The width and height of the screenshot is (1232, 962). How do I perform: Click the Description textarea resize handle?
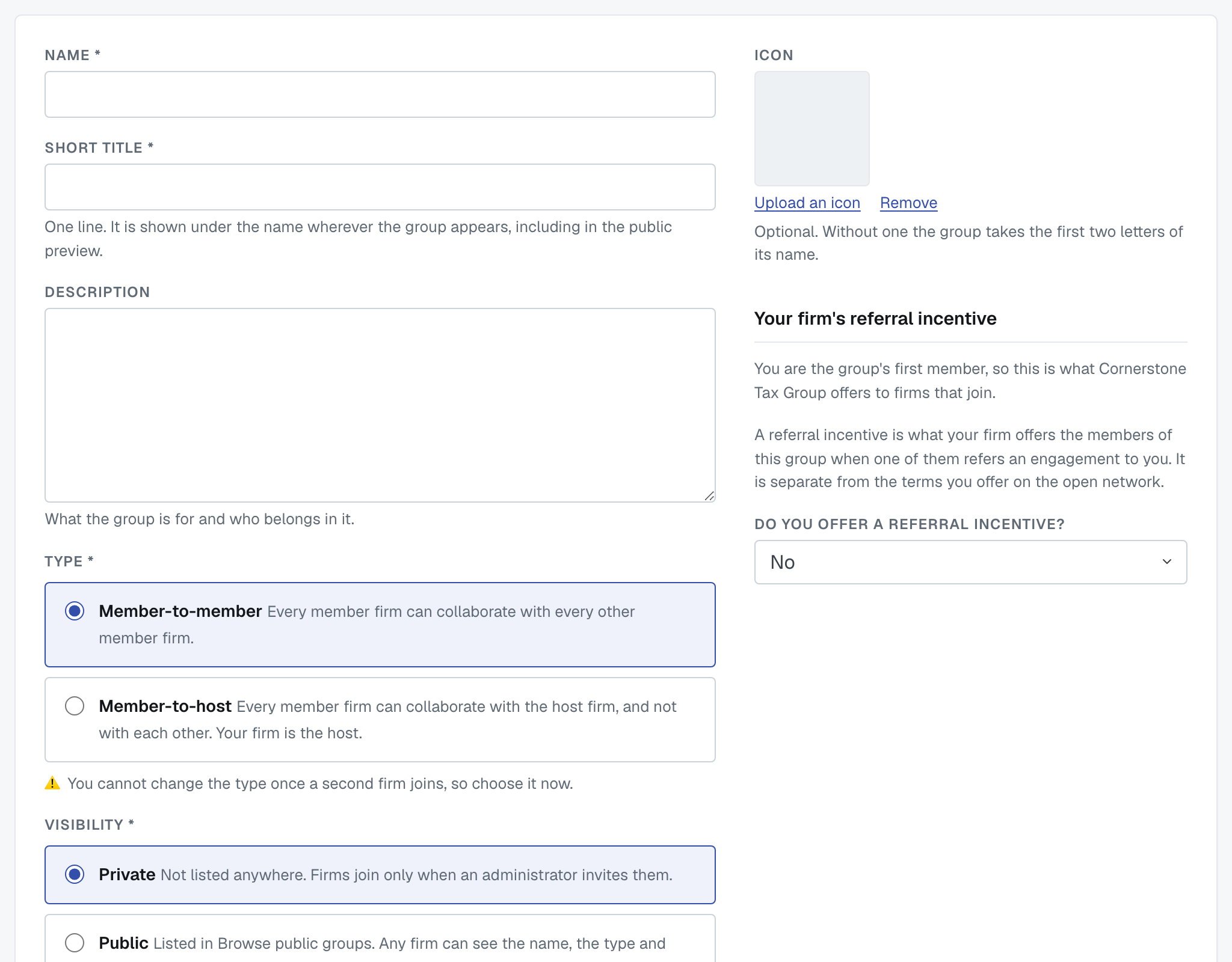click(x=709, y=496)
